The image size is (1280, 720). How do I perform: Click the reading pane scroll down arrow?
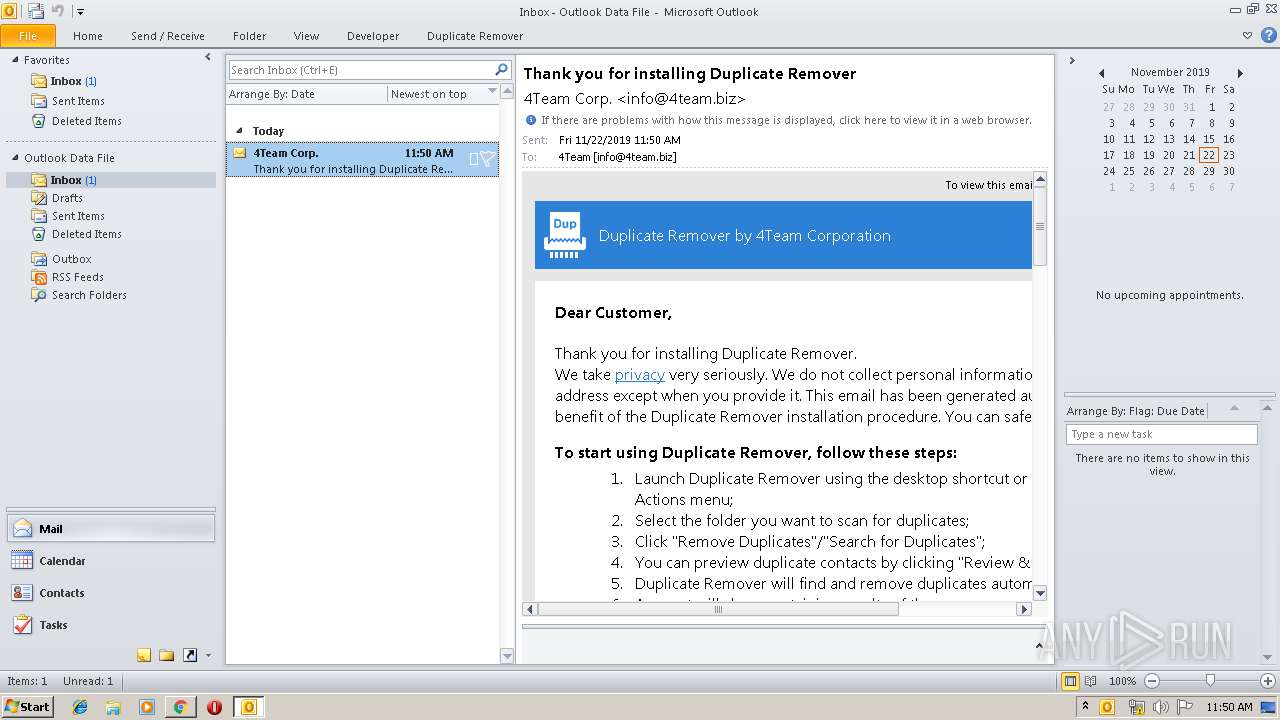[1040, 593]
